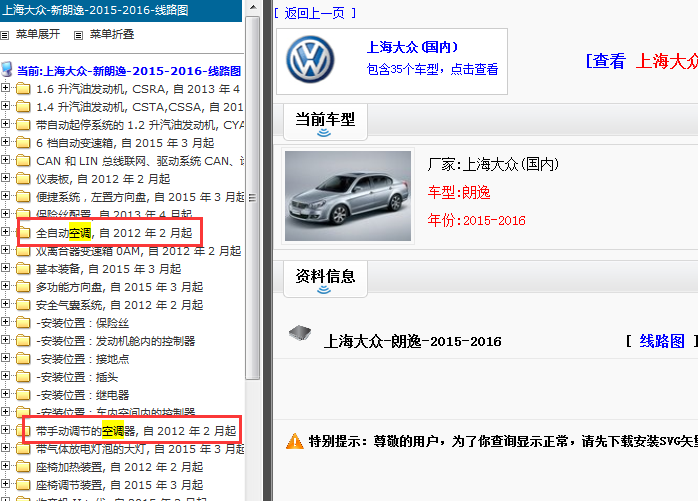
Task: Click folder icon for -安装位置：保险丝
Action: coord(23,323)
